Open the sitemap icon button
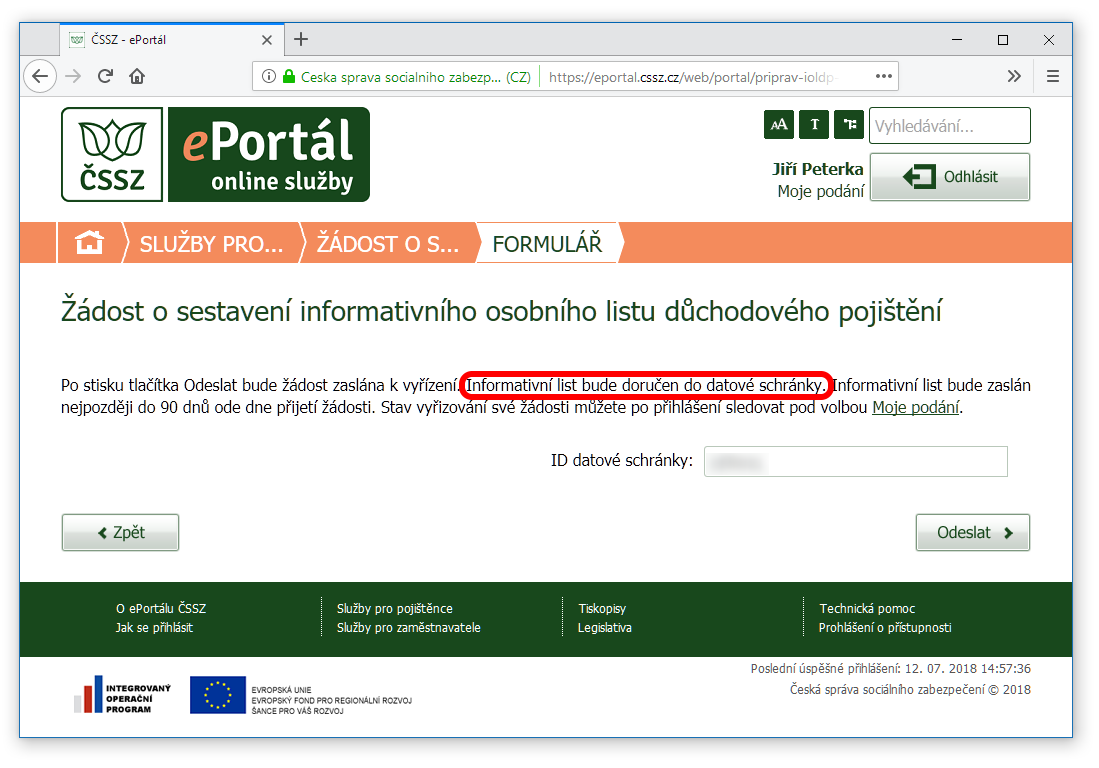Viewport: 1099px width, 768px height. point(849,125)
